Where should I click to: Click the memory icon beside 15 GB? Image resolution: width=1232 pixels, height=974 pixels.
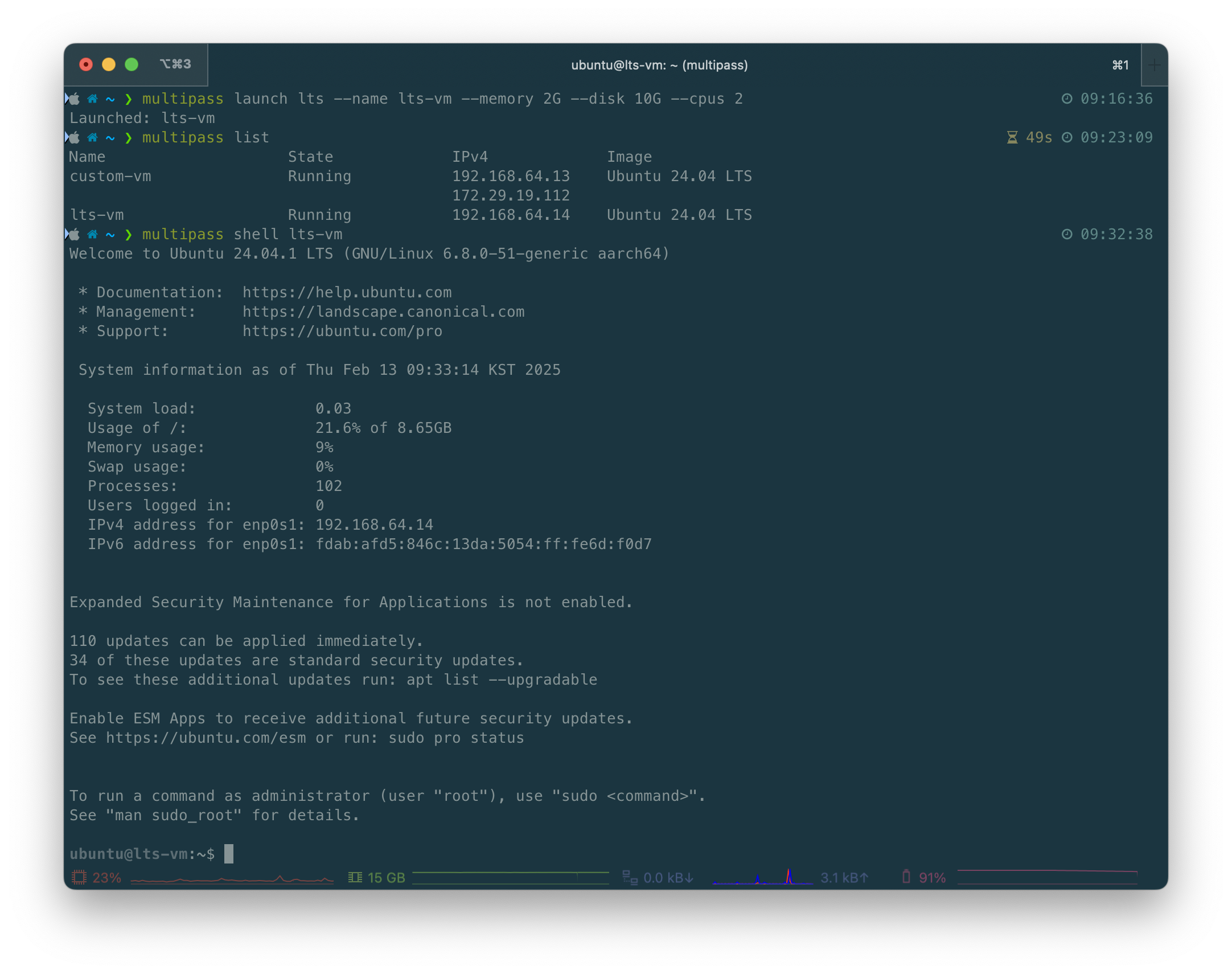pyautogui.click(x=355, y=877)
